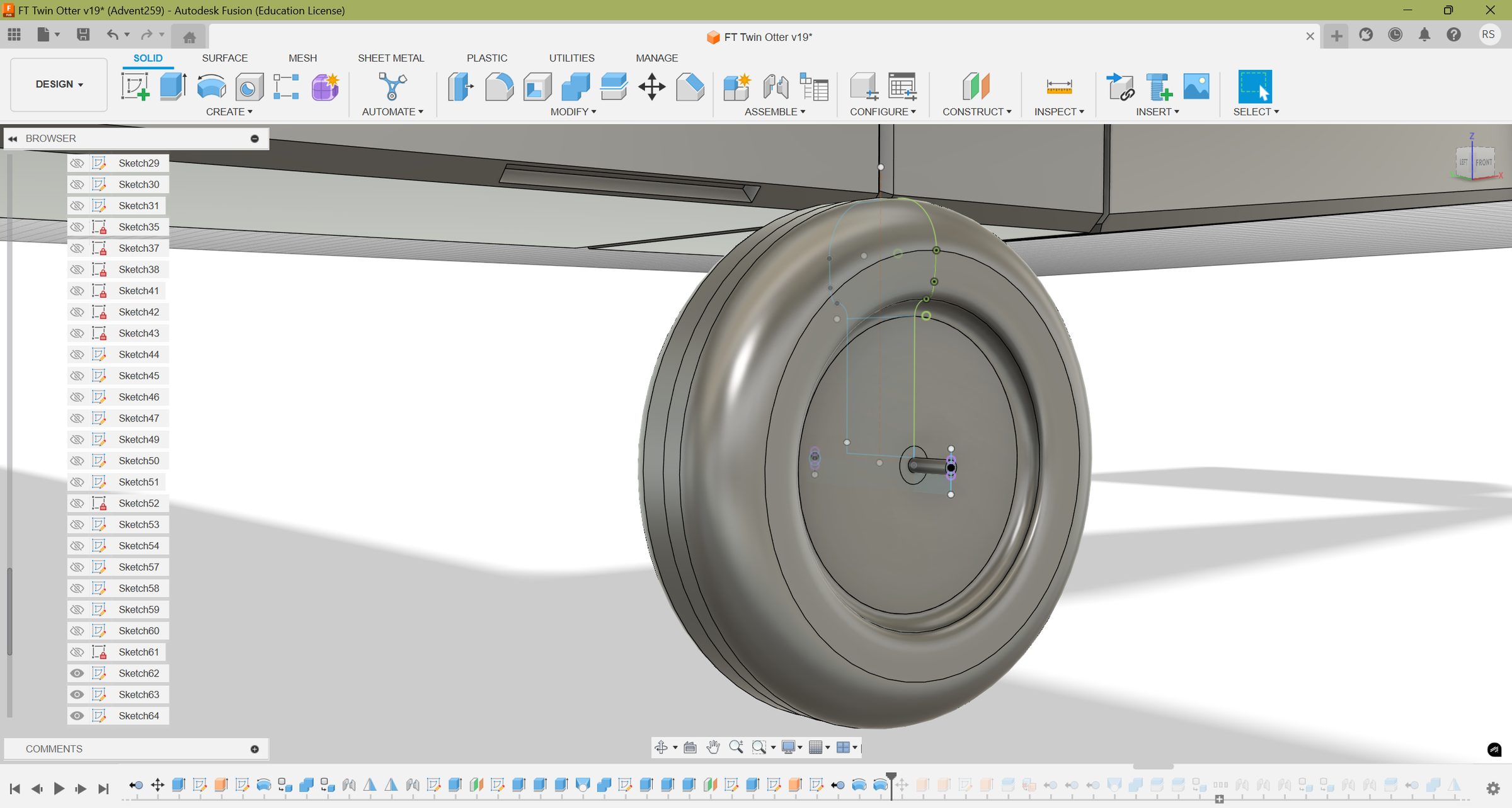The image size is (1512, 808).
Task: Switch to the SURFACE tab
Action: pyautogui.click(x=225, y=58)
